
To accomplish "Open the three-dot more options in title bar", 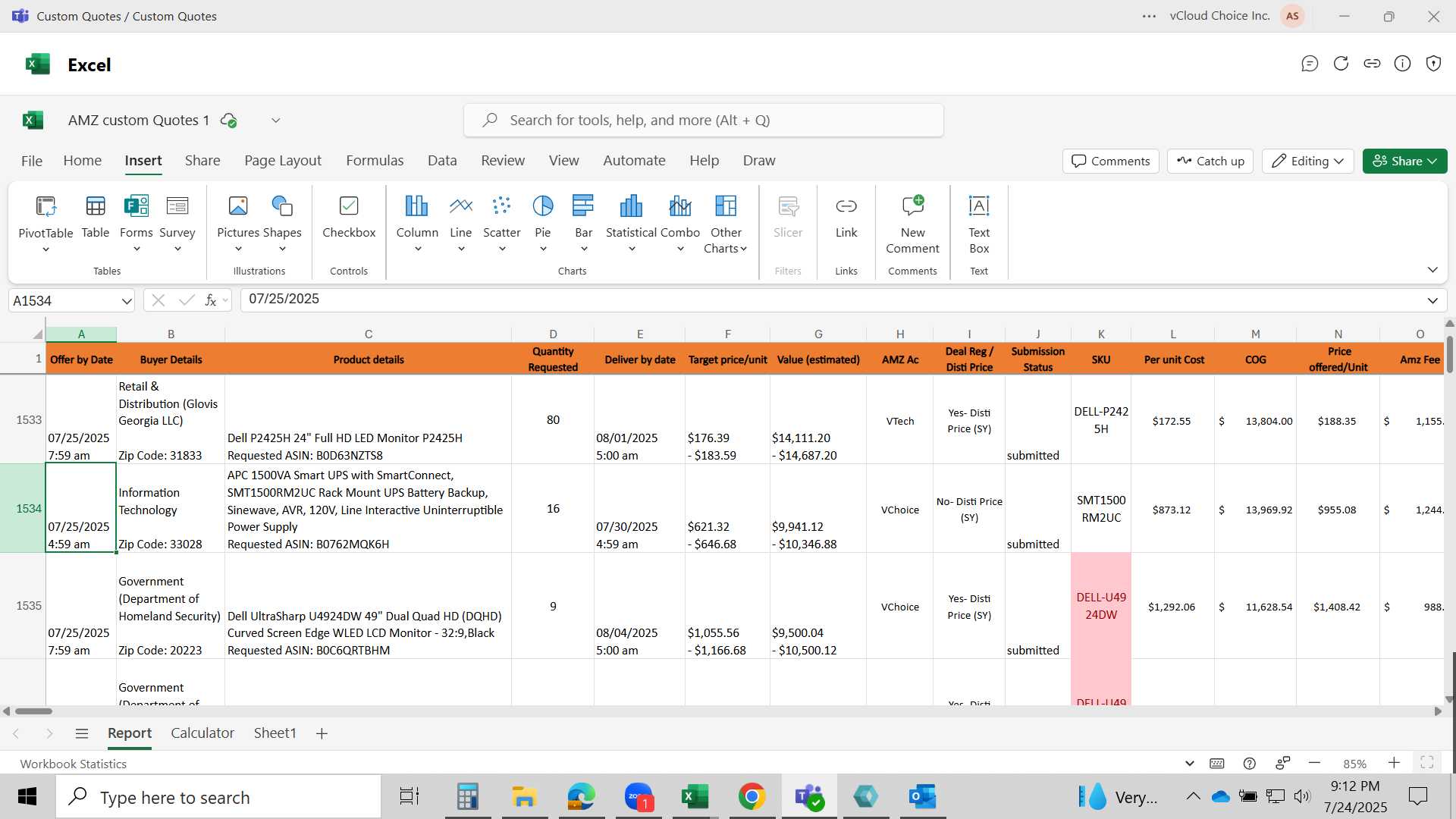I will (1149, 16).
